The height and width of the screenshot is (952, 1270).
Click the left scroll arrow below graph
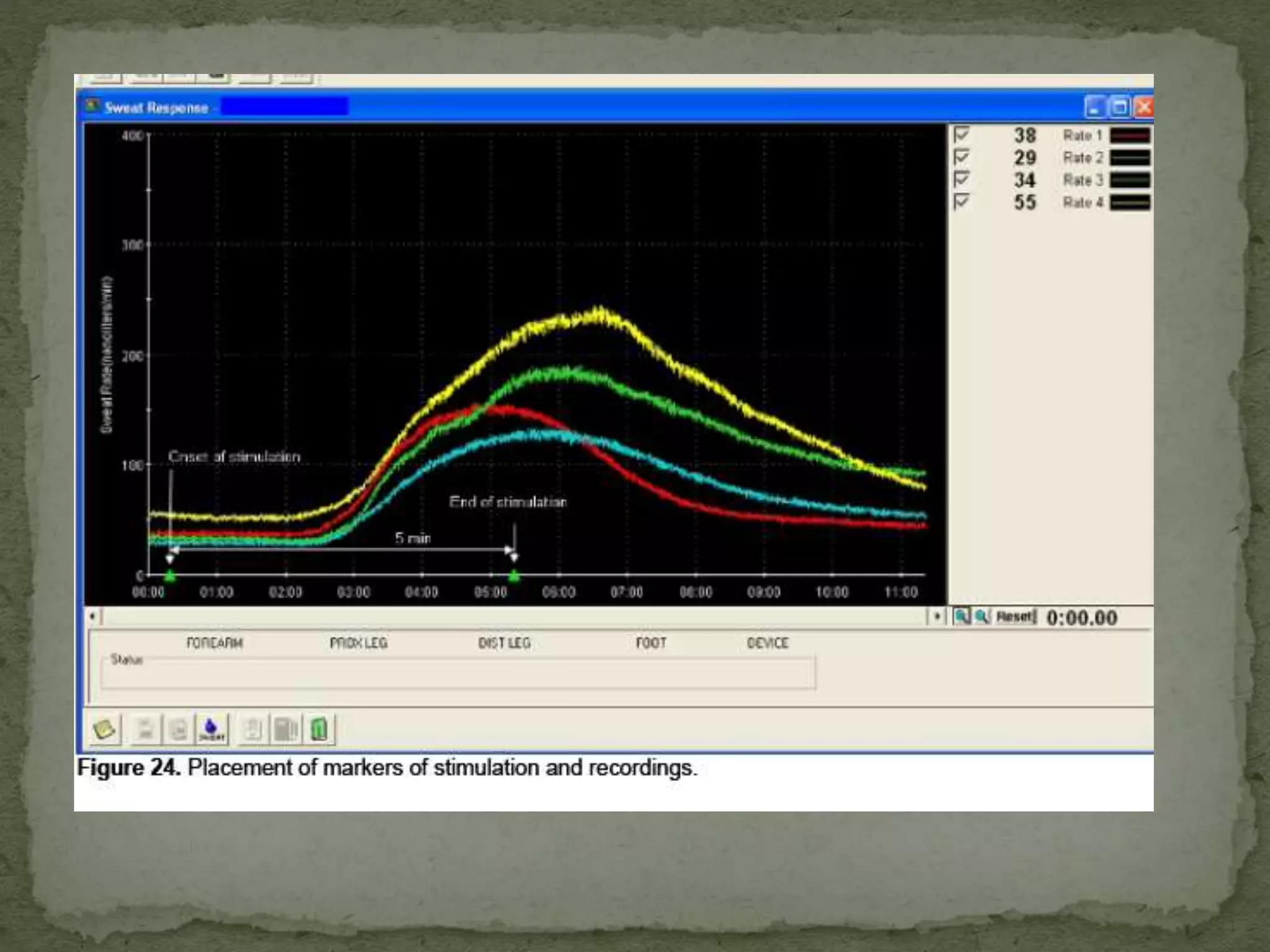(x=92, y=616)
